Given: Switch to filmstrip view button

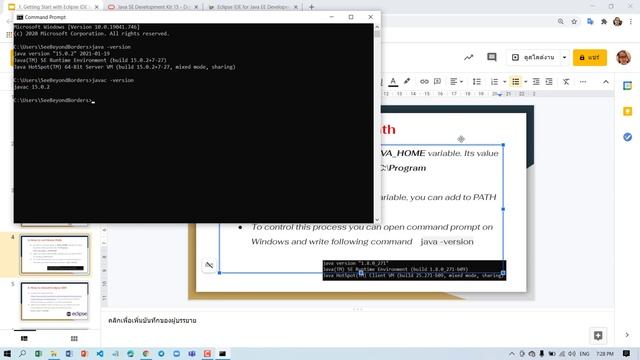Looking at the screenshot, I should (x=24, y=338).
